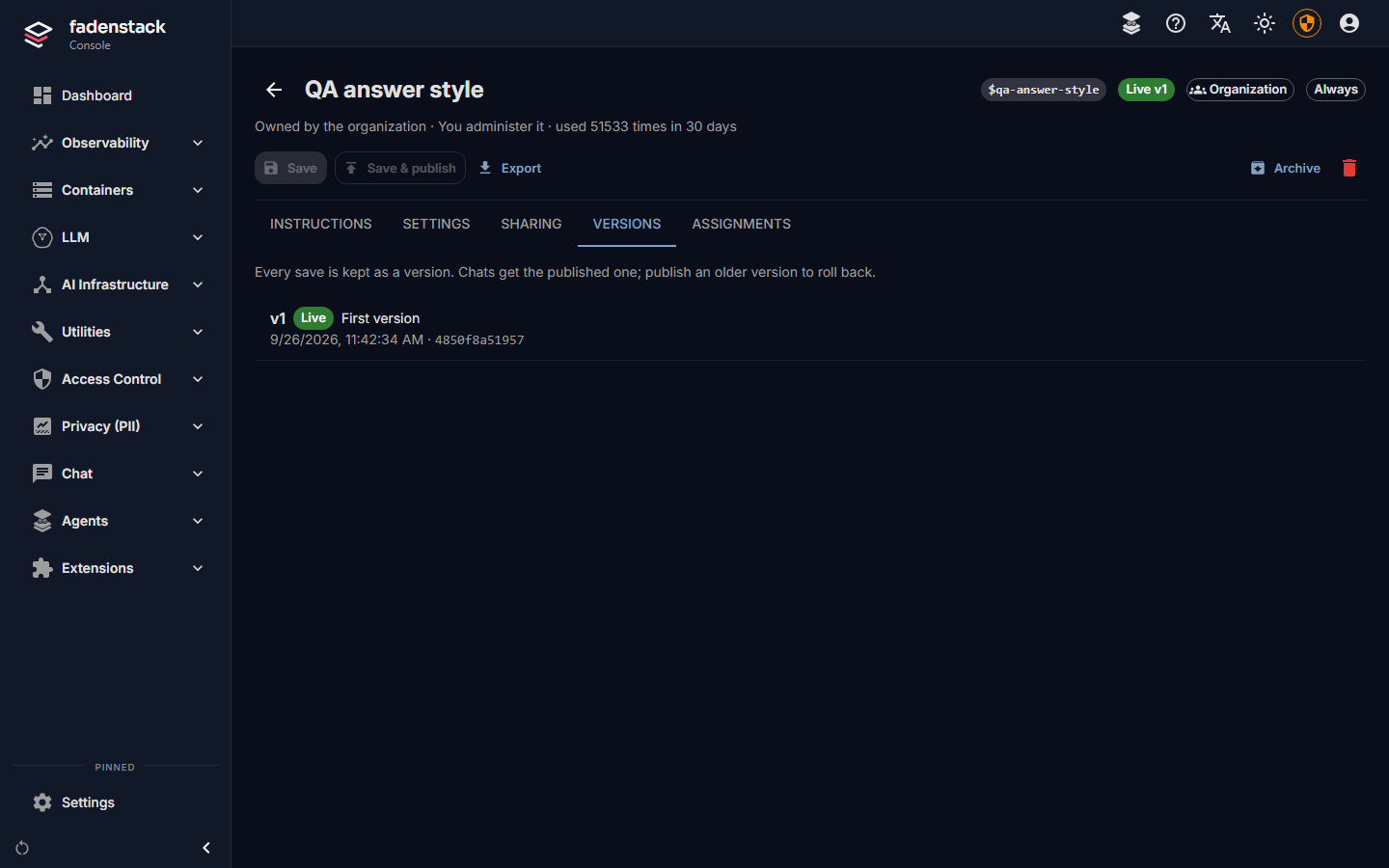1389x868 pixels.
Task: Click the refresh icon at sidebar bottom
Action: point(22,848)
